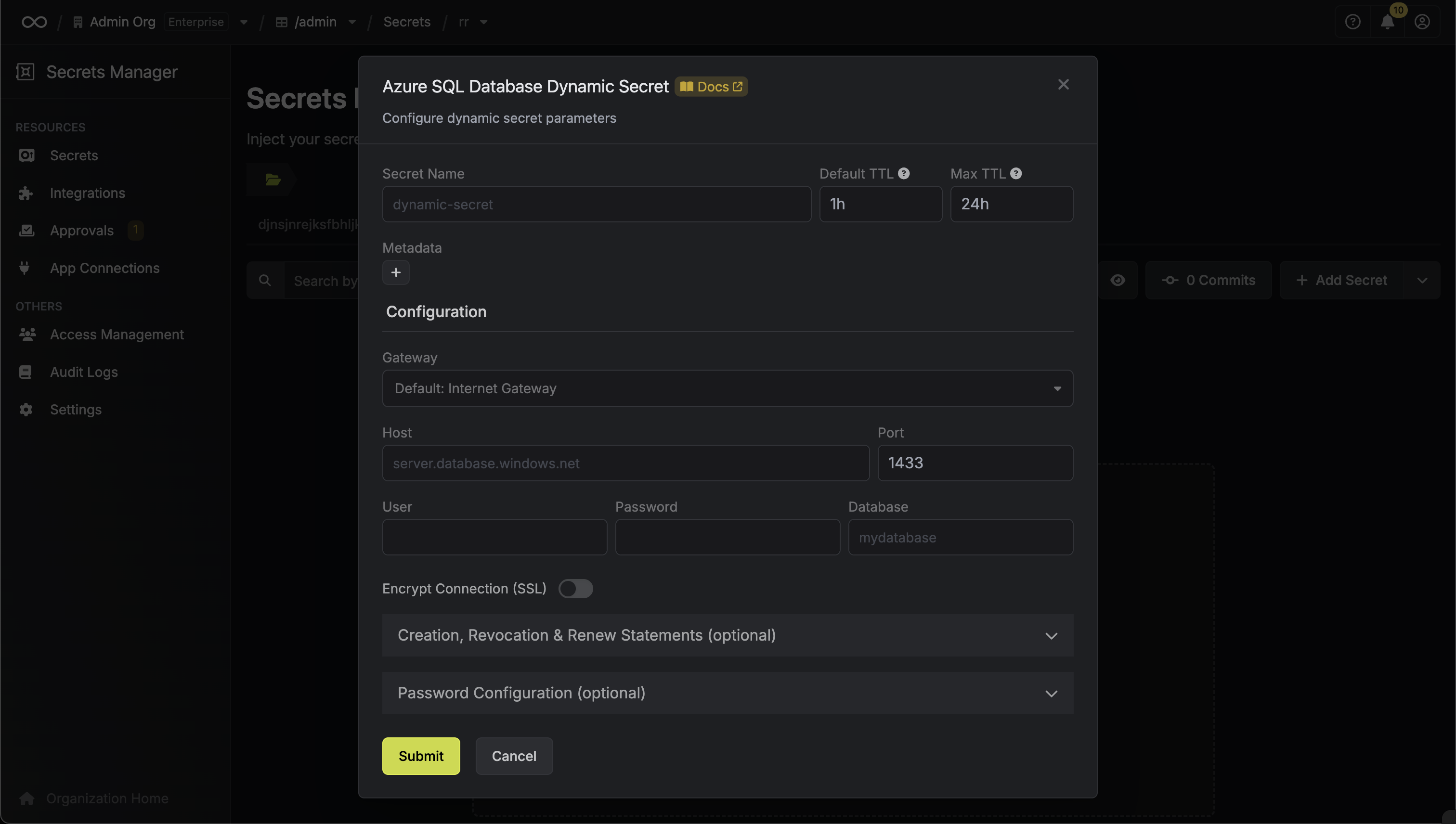Focus the Database input field
1456x824 pixels.
(x=960, y=537)
